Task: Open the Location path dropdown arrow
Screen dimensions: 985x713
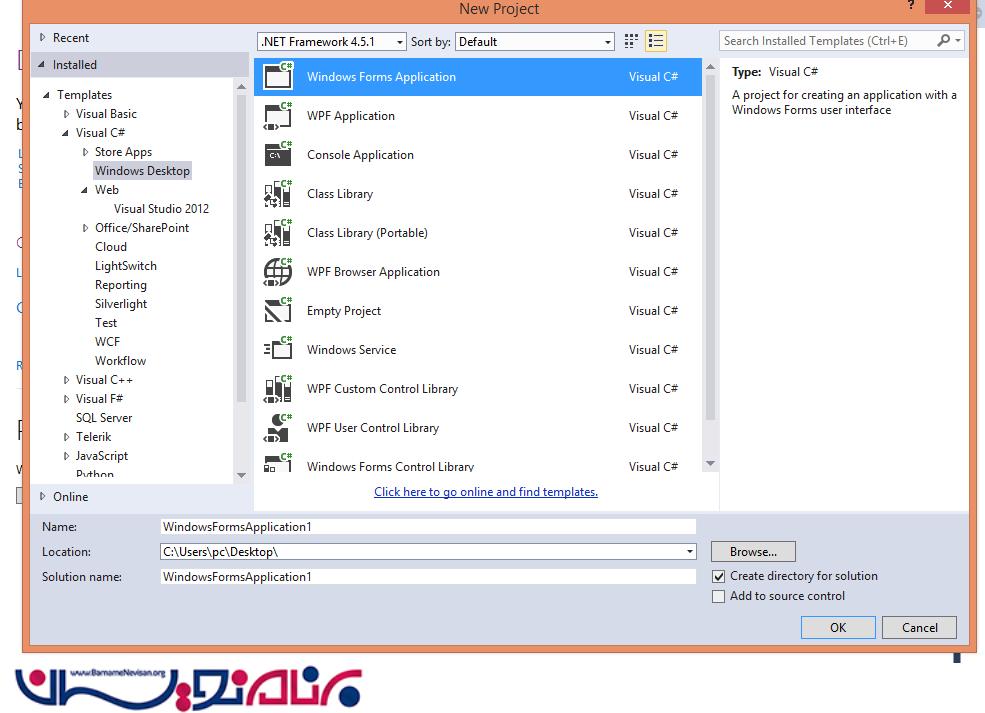Action: click(690, 552)
